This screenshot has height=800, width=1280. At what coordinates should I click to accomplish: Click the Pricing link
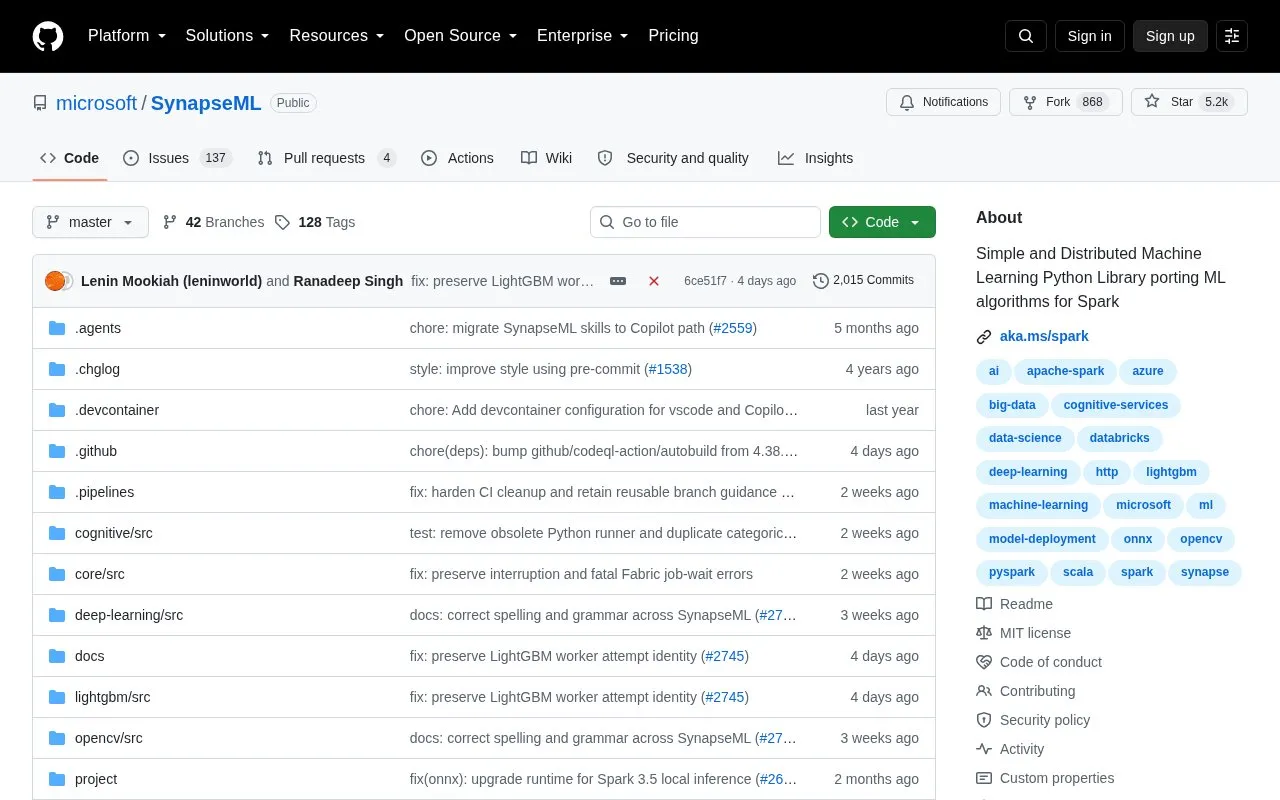[673, 36]
